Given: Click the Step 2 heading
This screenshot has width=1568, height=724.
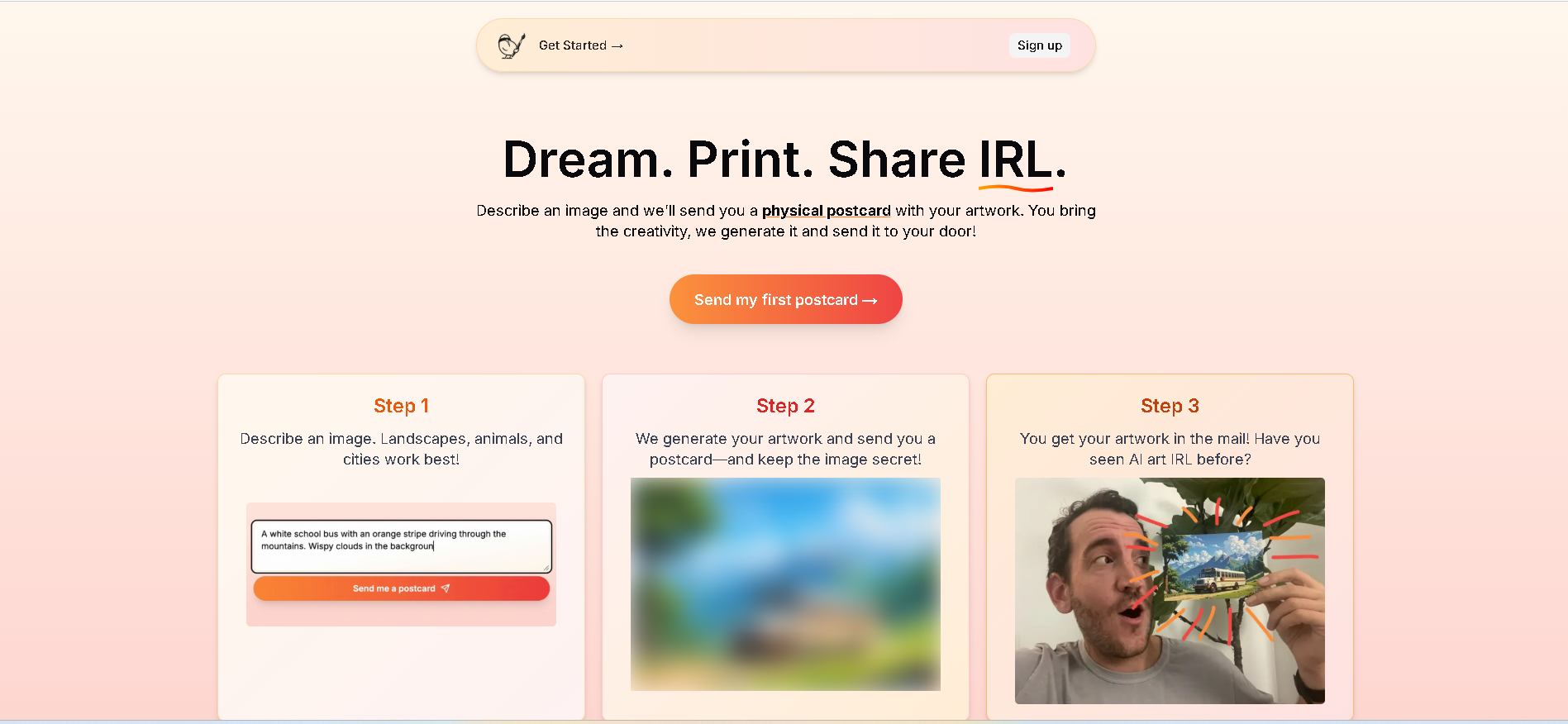Looking at the screenshot, I should (785, 406).
